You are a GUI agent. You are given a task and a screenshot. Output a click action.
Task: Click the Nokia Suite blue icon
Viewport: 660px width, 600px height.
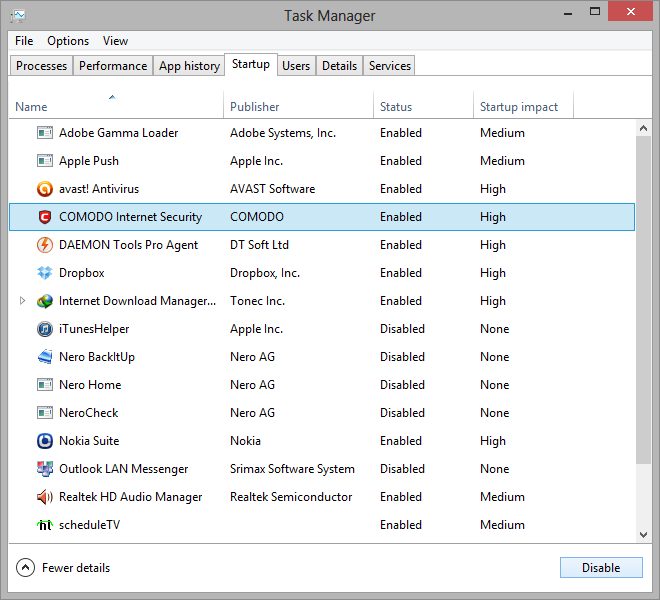click(x=45, y=441)
